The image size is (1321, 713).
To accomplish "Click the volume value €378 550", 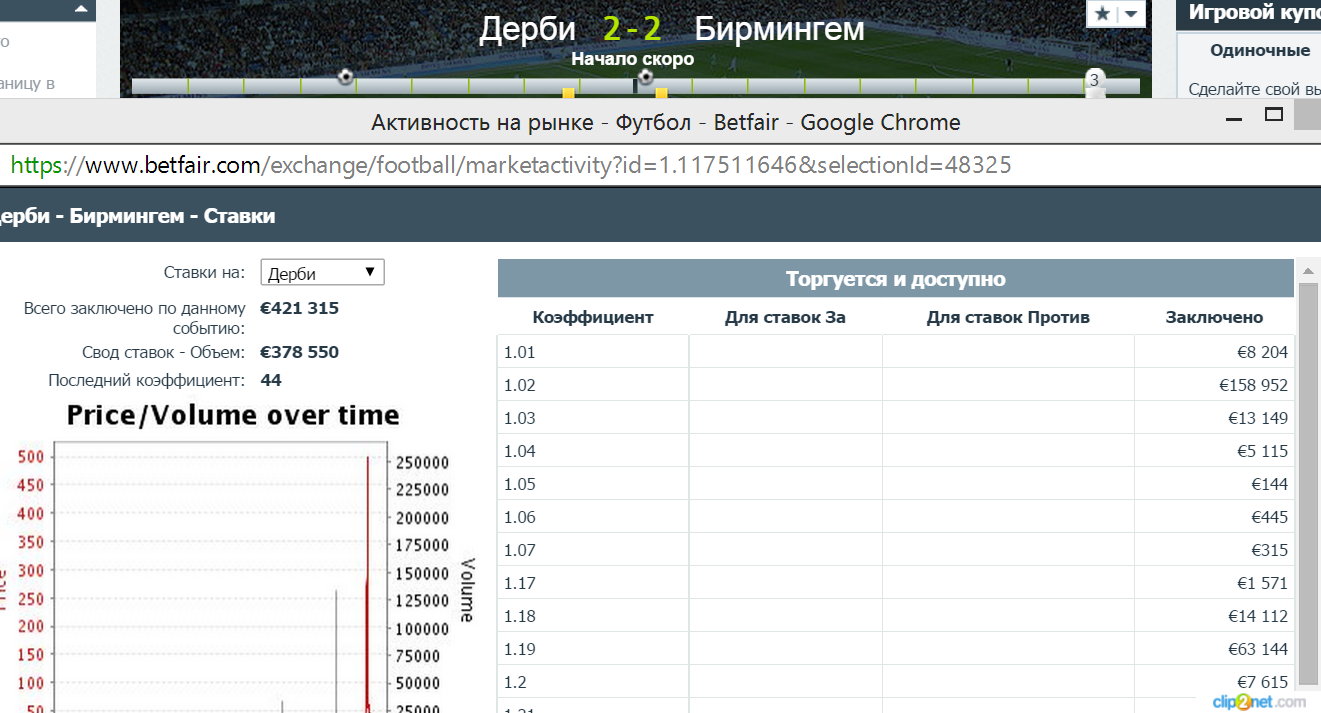I will pos(299,352).
